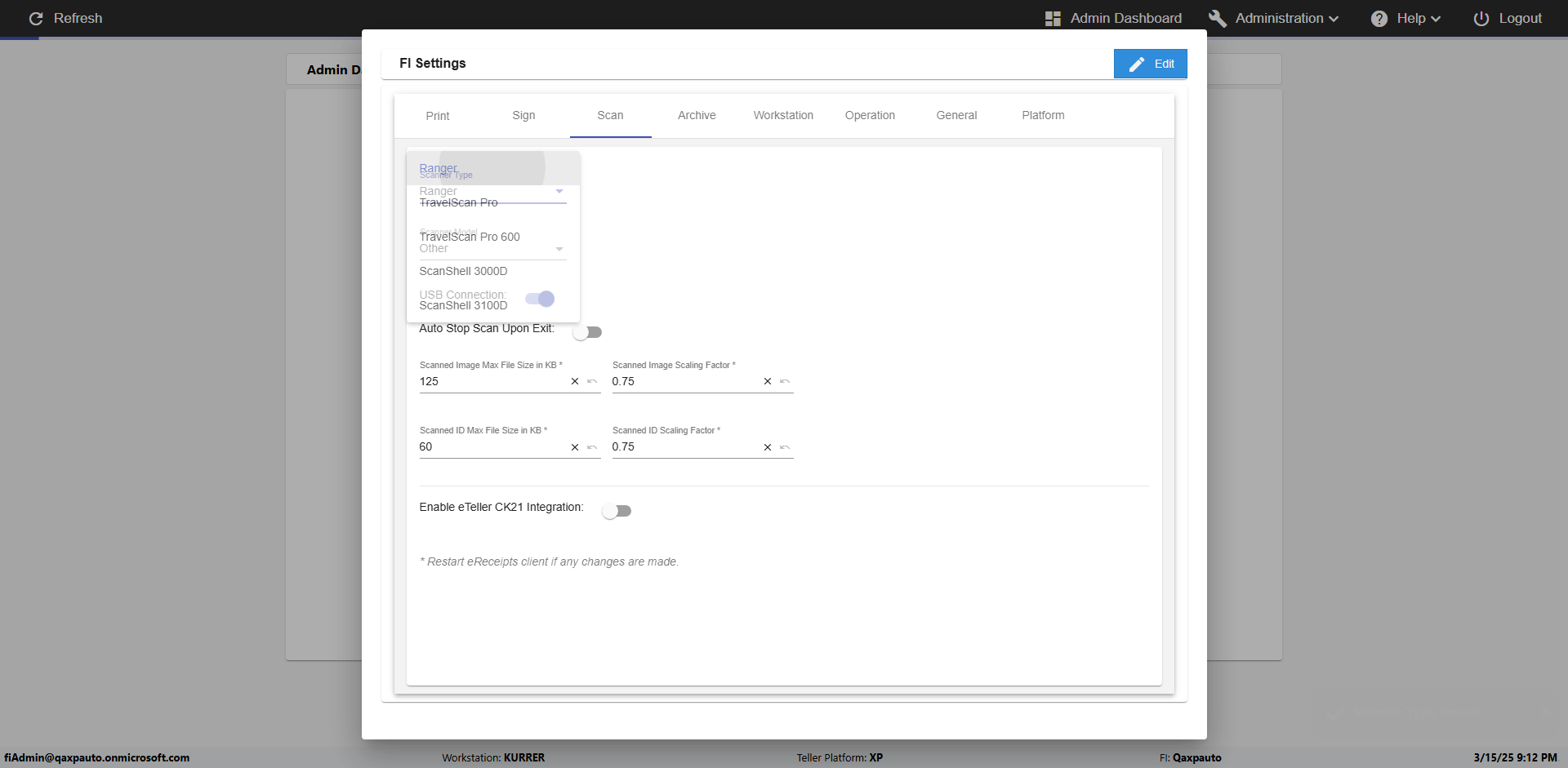
Task: Switch to the Print tab
Action: [x=438, y=116]
